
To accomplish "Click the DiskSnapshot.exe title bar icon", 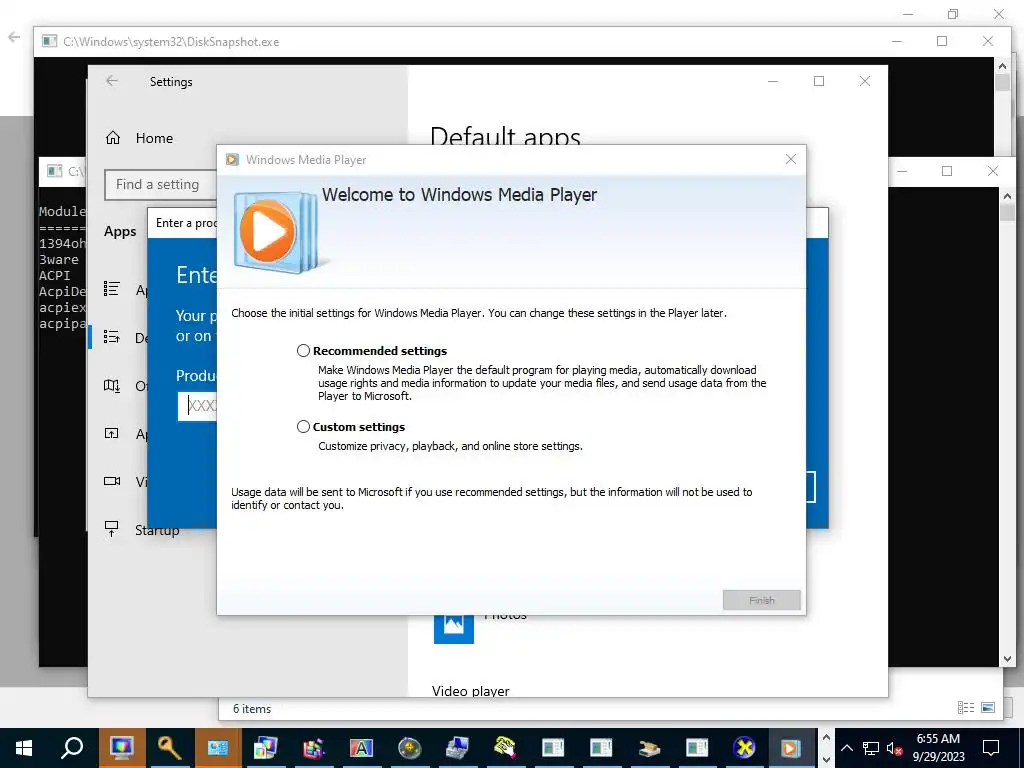I will pos(50,41).
